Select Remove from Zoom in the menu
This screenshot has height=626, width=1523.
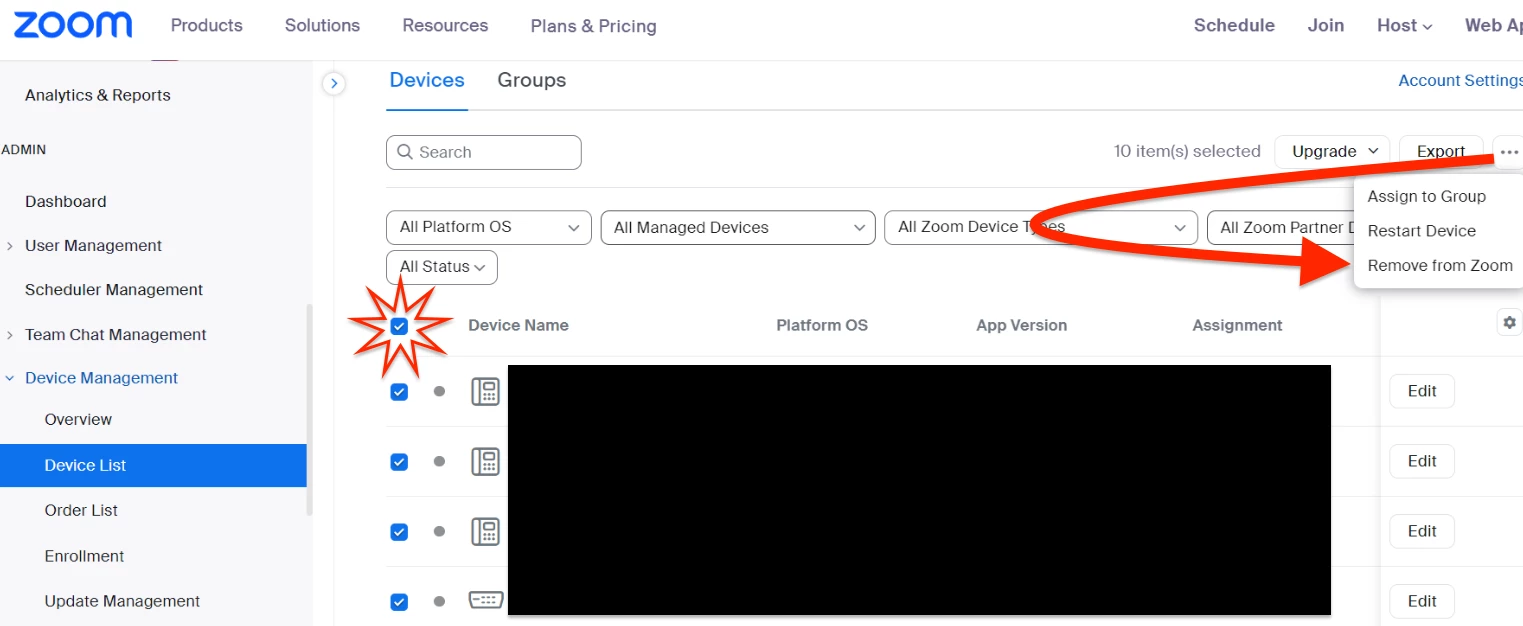(x=1440, y=266)
